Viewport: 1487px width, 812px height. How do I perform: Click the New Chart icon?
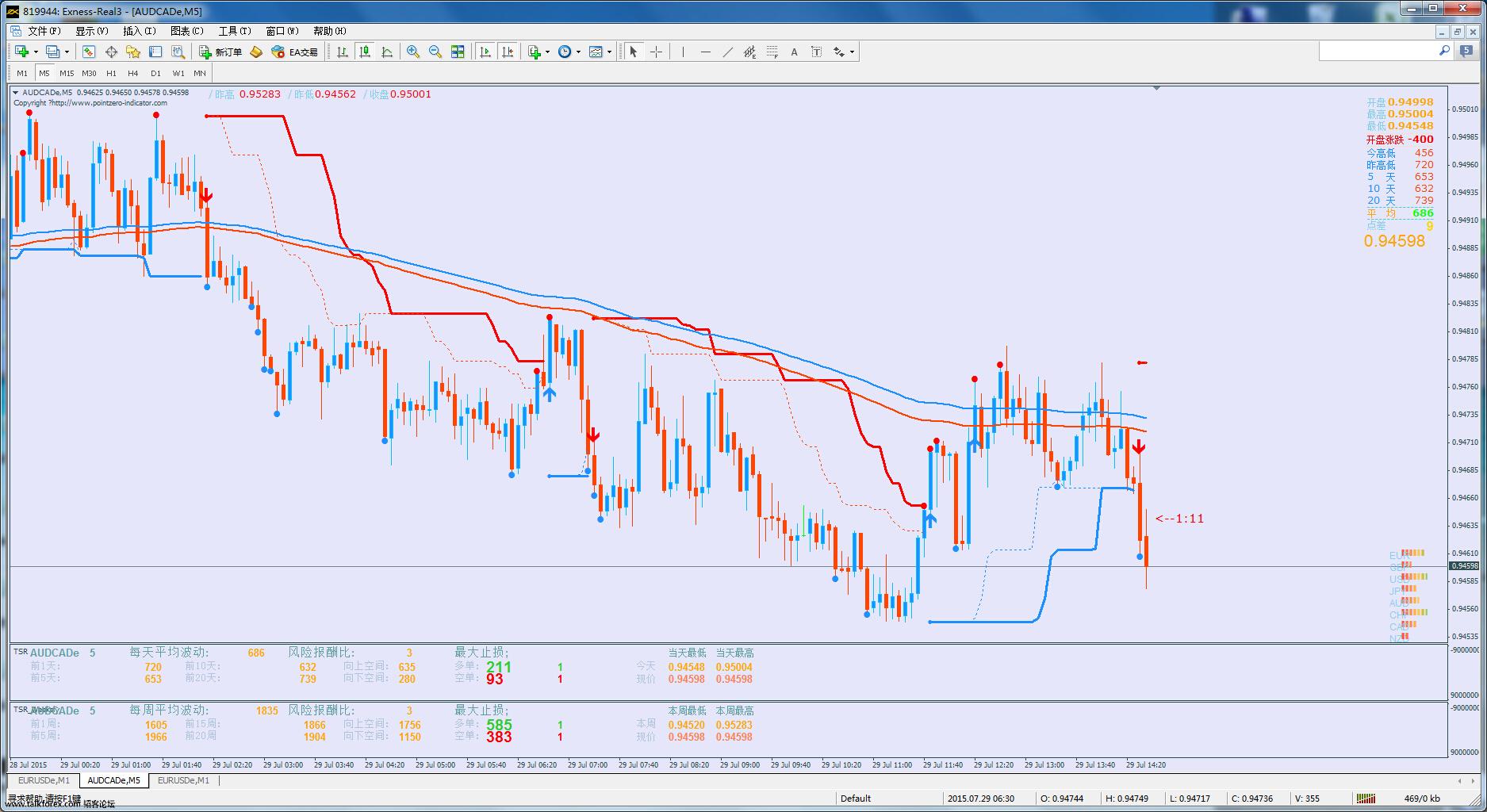[22, 52]
